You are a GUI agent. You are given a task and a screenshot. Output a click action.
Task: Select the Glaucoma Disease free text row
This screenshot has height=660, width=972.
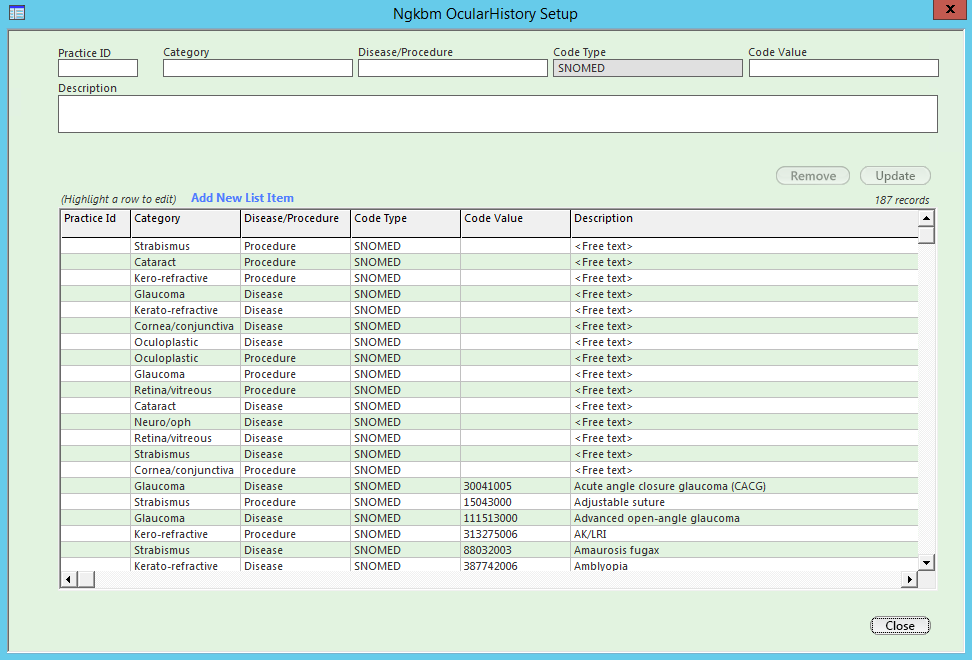click(489, 294)
